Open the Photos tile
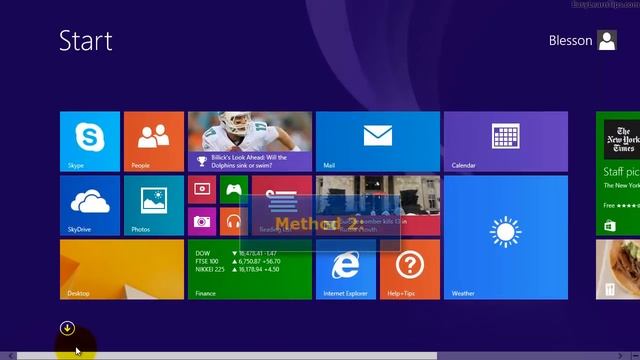Viewport: 640px width, 360px height. pos(154,205)
